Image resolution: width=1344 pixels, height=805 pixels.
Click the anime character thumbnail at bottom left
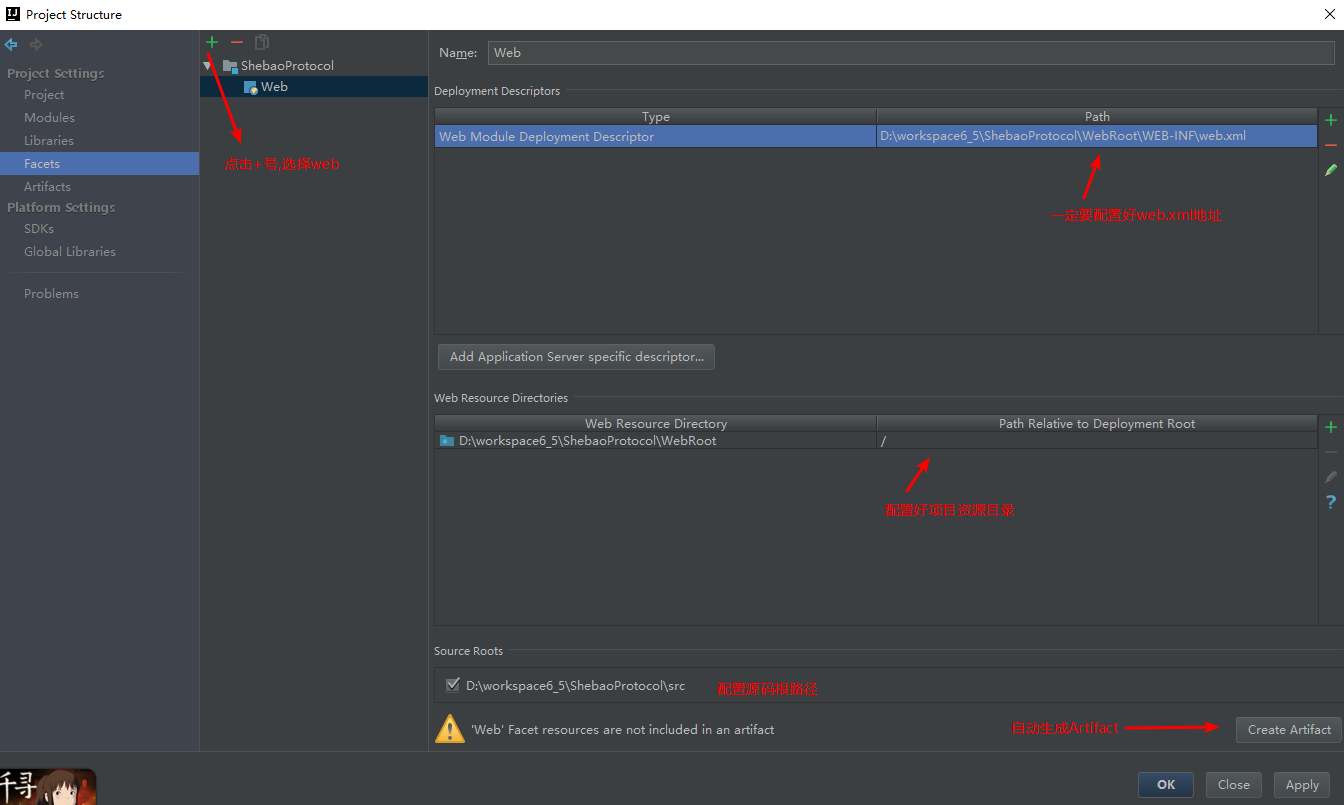[48, 786]
